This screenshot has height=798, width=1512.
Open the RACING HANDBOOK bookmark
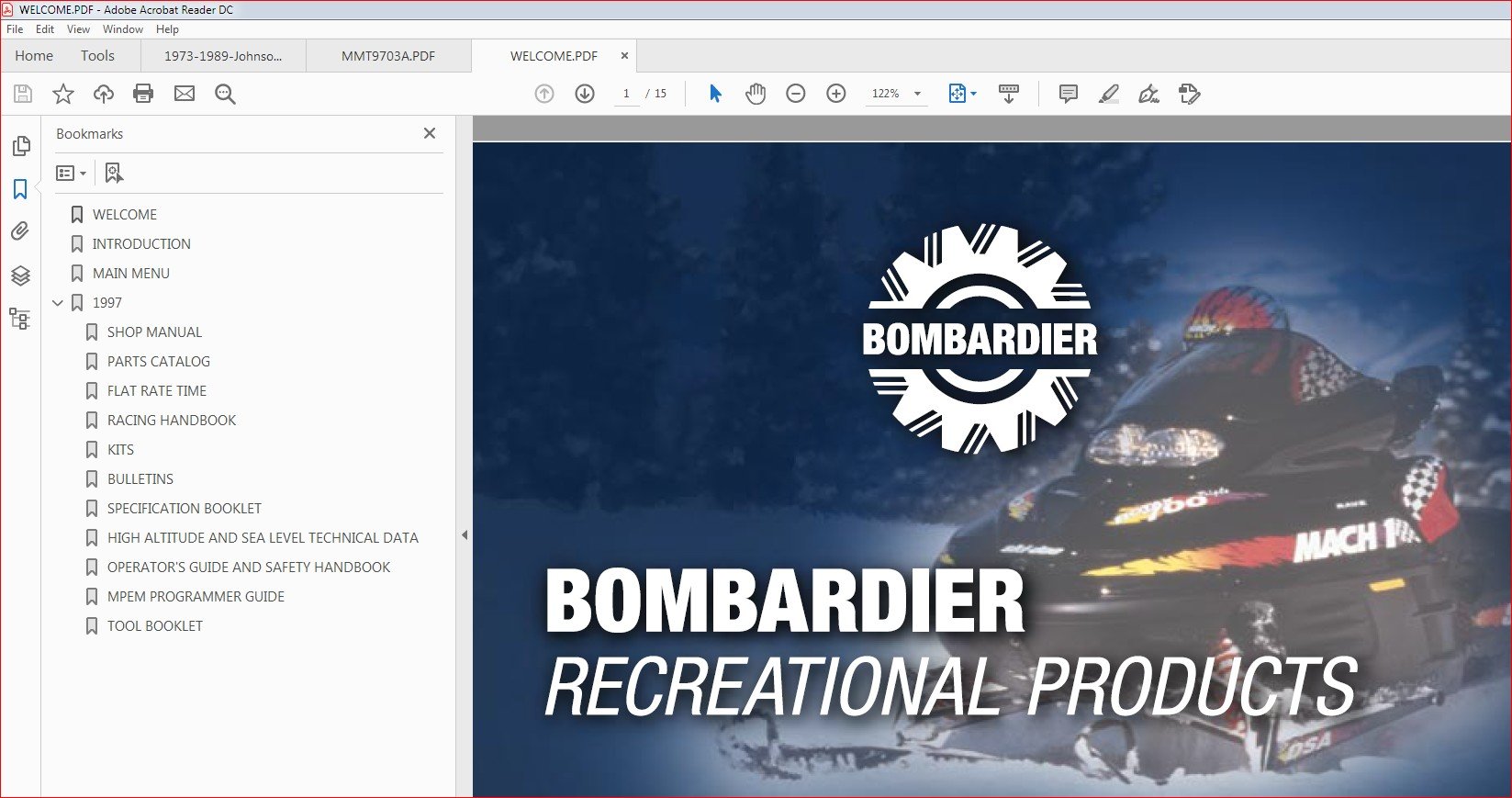click(x=172, y=421)
